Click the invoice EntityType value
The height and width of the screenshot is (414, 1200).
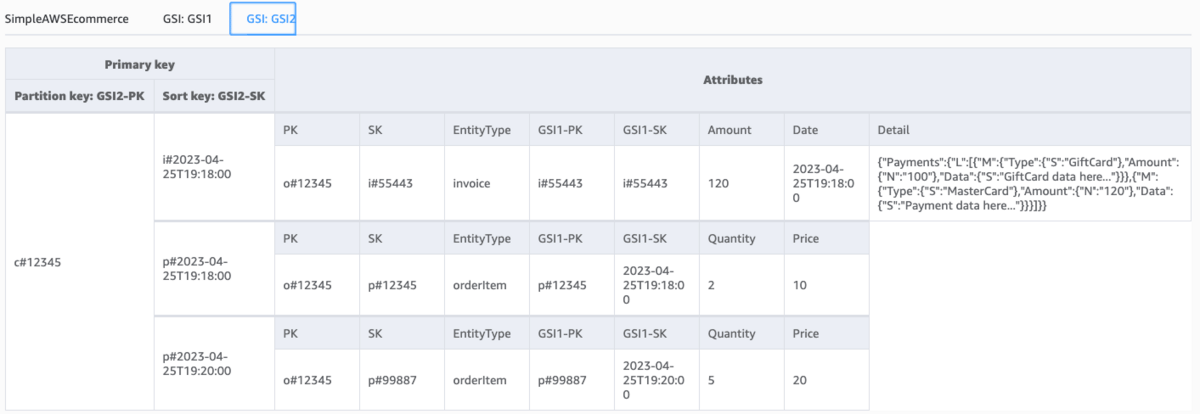(472, 183)
